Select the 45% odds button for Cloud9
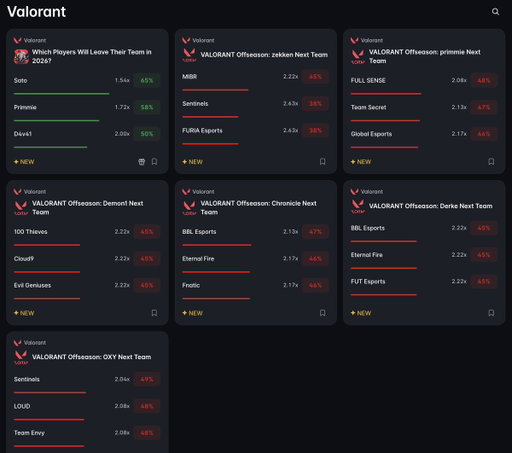This screenshot has width=512, height=453. click(147, 258)
